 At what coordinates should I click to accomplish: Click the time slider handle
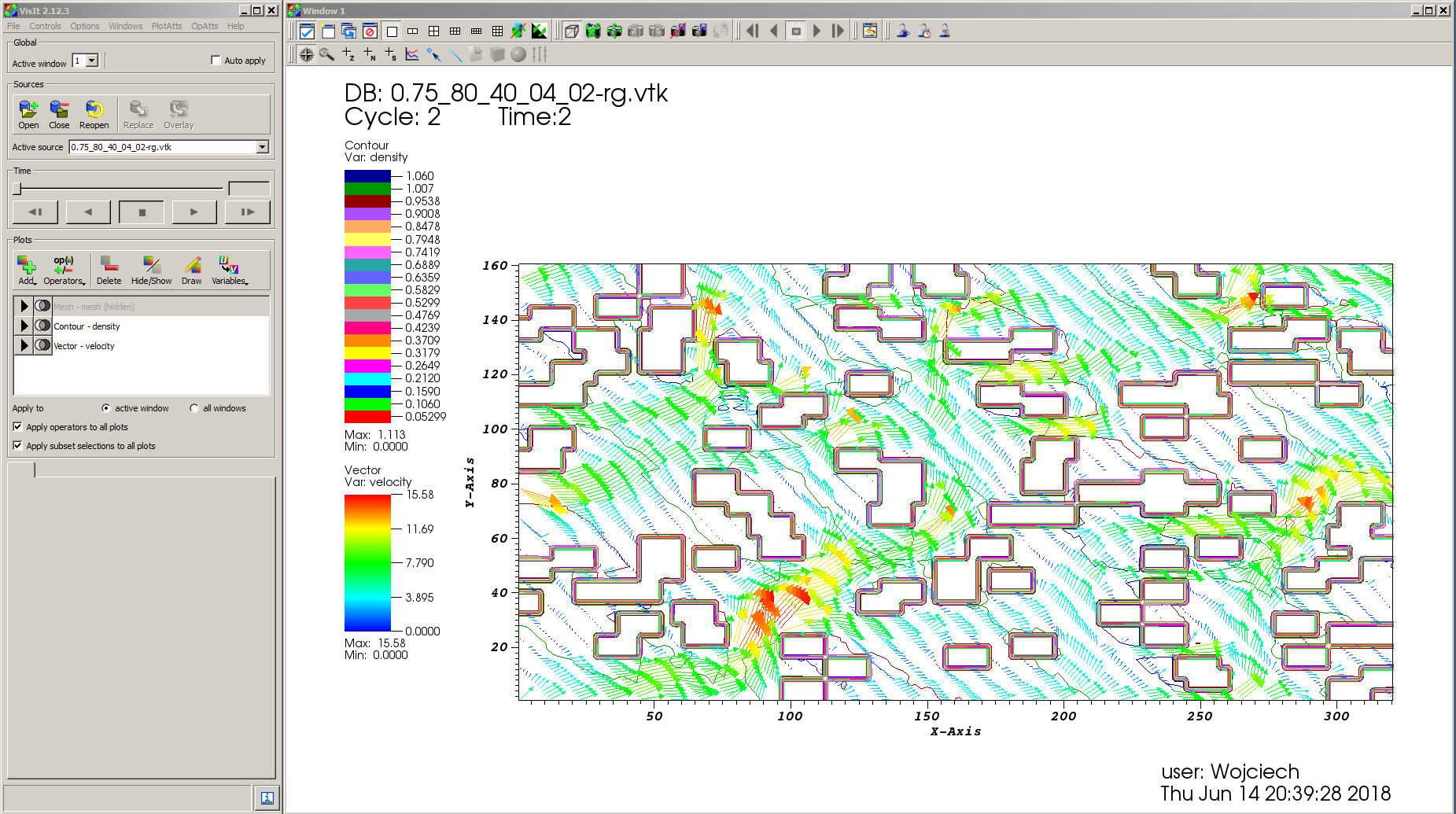point(17,189)
